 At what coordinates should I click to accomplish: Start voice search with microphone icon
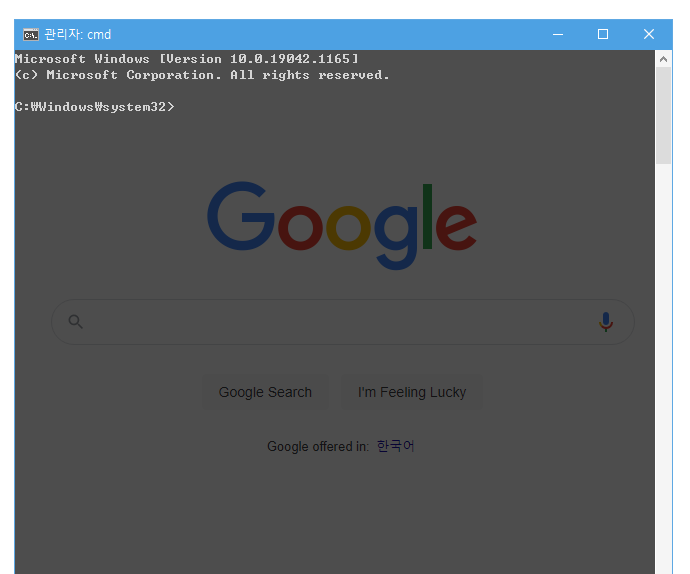tap(606, 322)
